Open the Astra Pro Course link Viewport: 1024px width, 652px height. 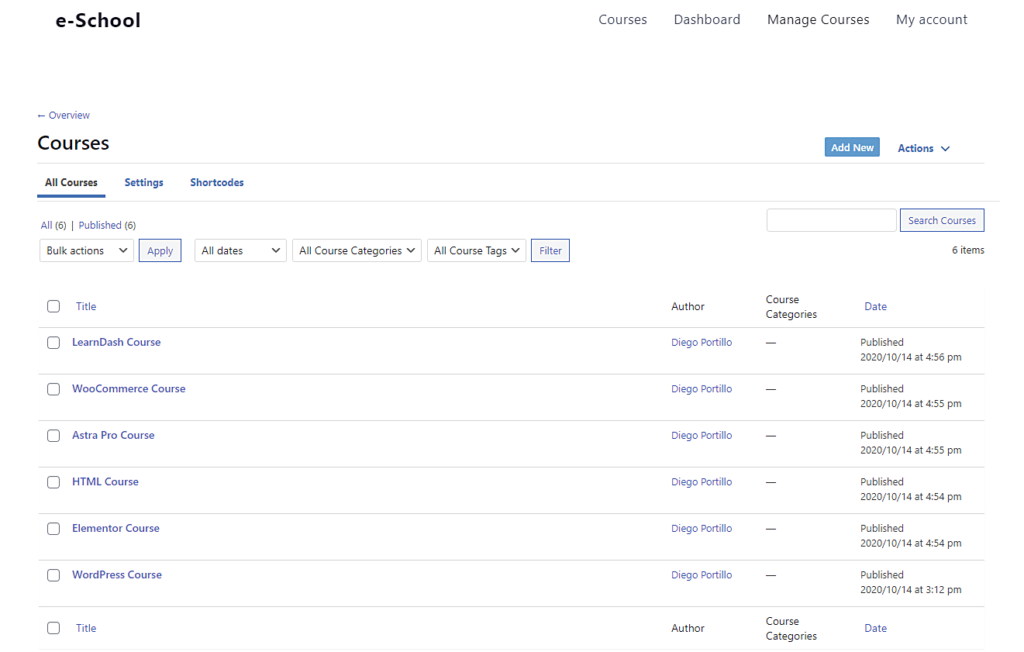[x=113, y=435]
